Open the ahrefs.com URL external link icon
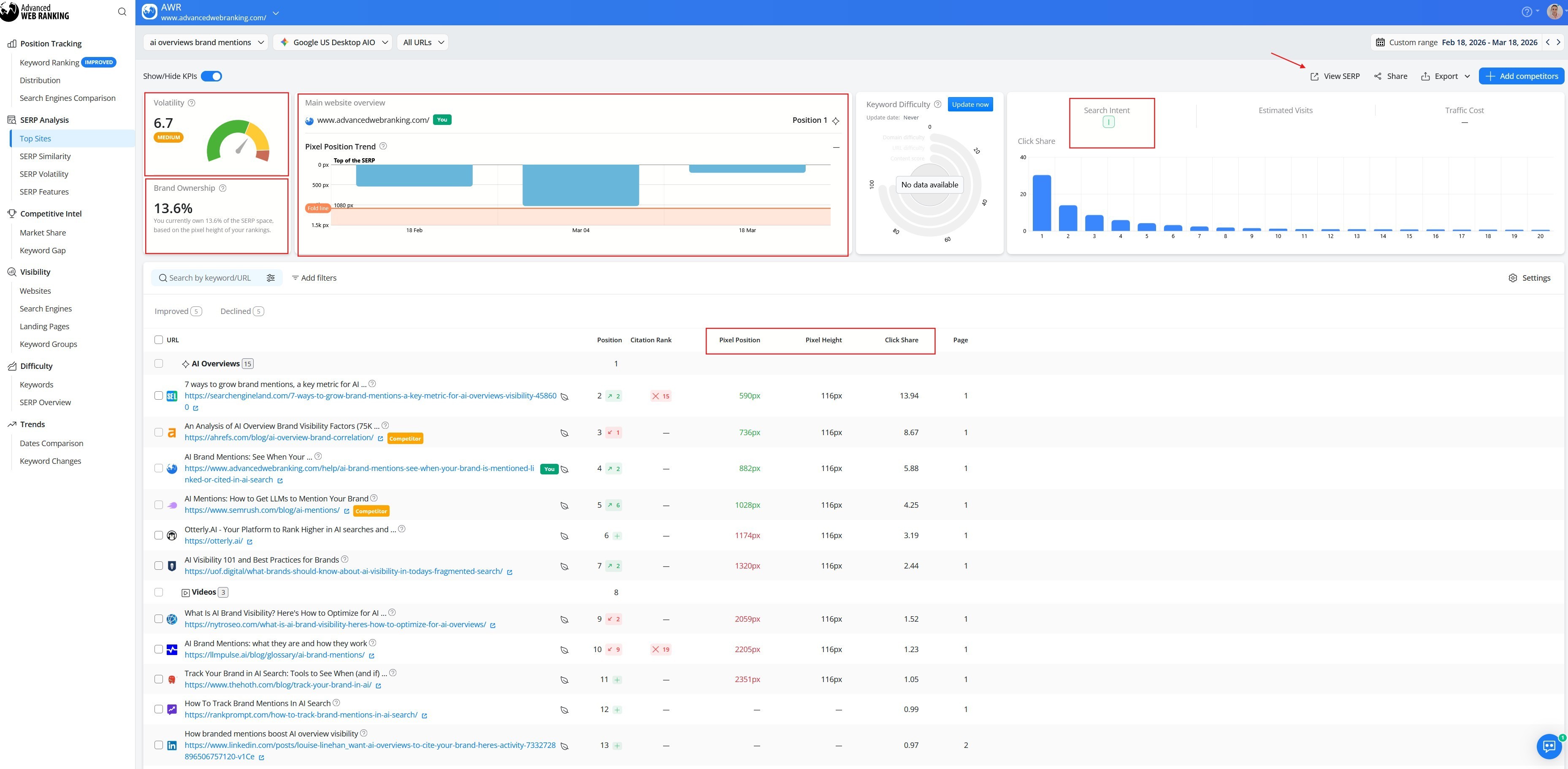Viewport: 1568px width, 769px height. 380,439
